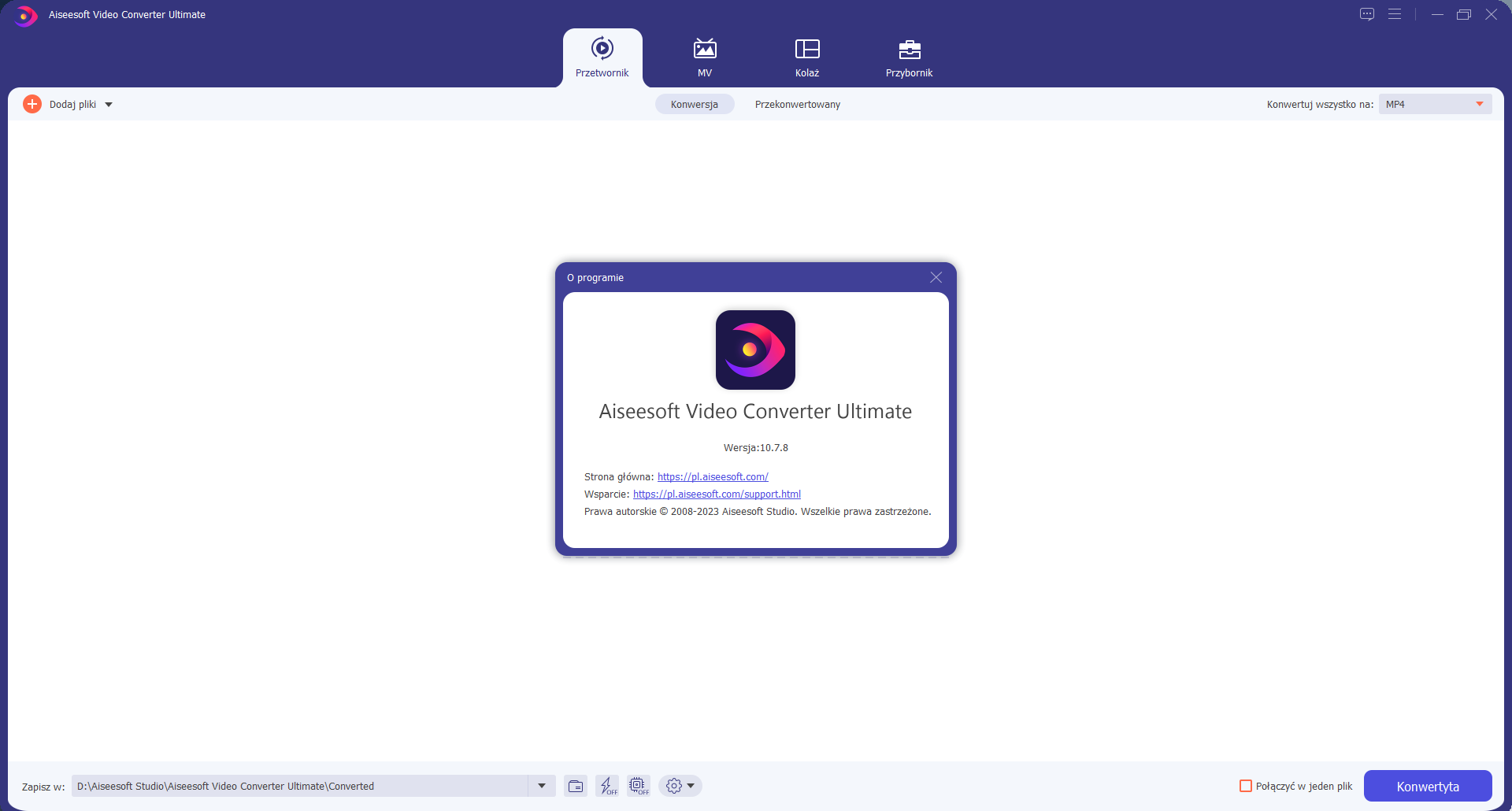This screenshot has height=811, width=1512.
Task: Open the Przybornik toolbox tab
Action: pyautogui.click(x=909, y=57)
